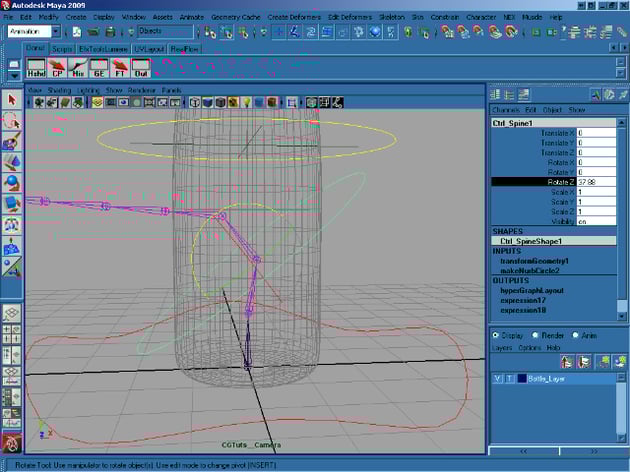
Task: Open the Animation menu set dropdown
Action: (30, 32)
